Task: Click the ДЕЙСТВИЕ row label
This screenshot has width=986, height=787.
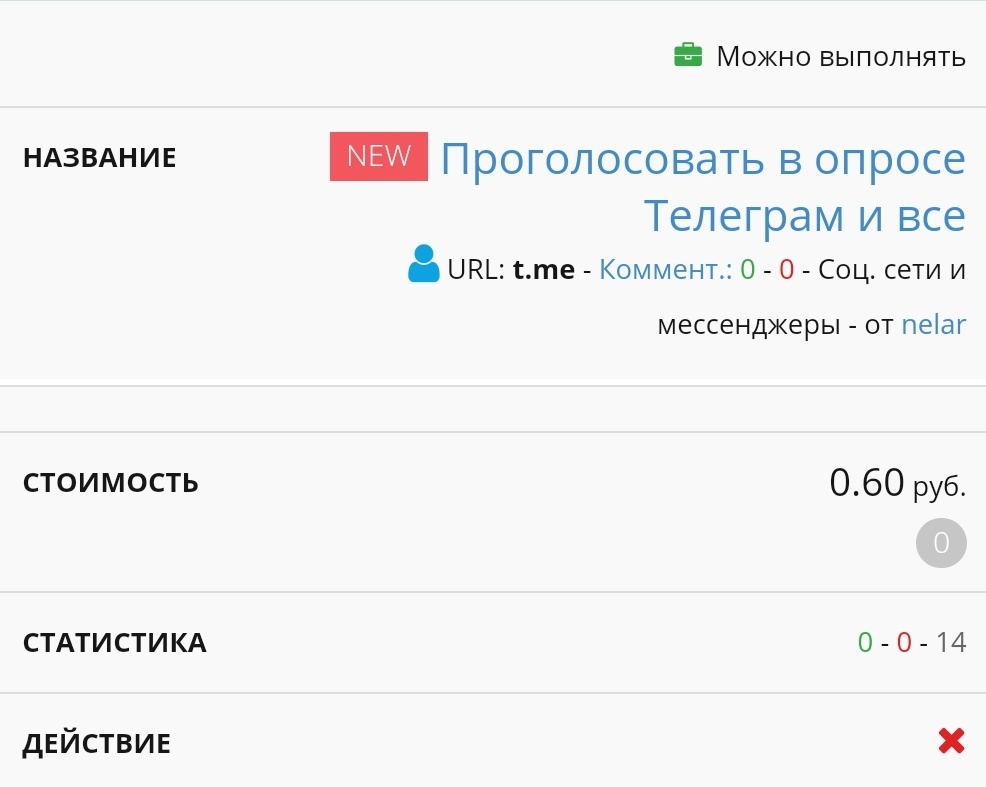Action: (97, 742)
